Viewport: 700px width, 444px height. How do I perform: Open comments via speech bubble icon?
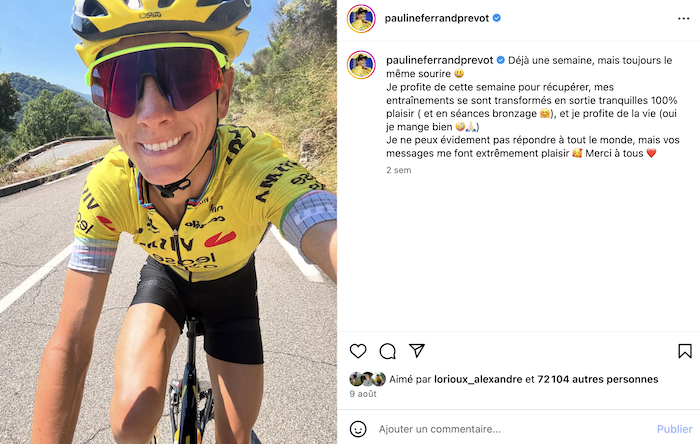point(387,351)
